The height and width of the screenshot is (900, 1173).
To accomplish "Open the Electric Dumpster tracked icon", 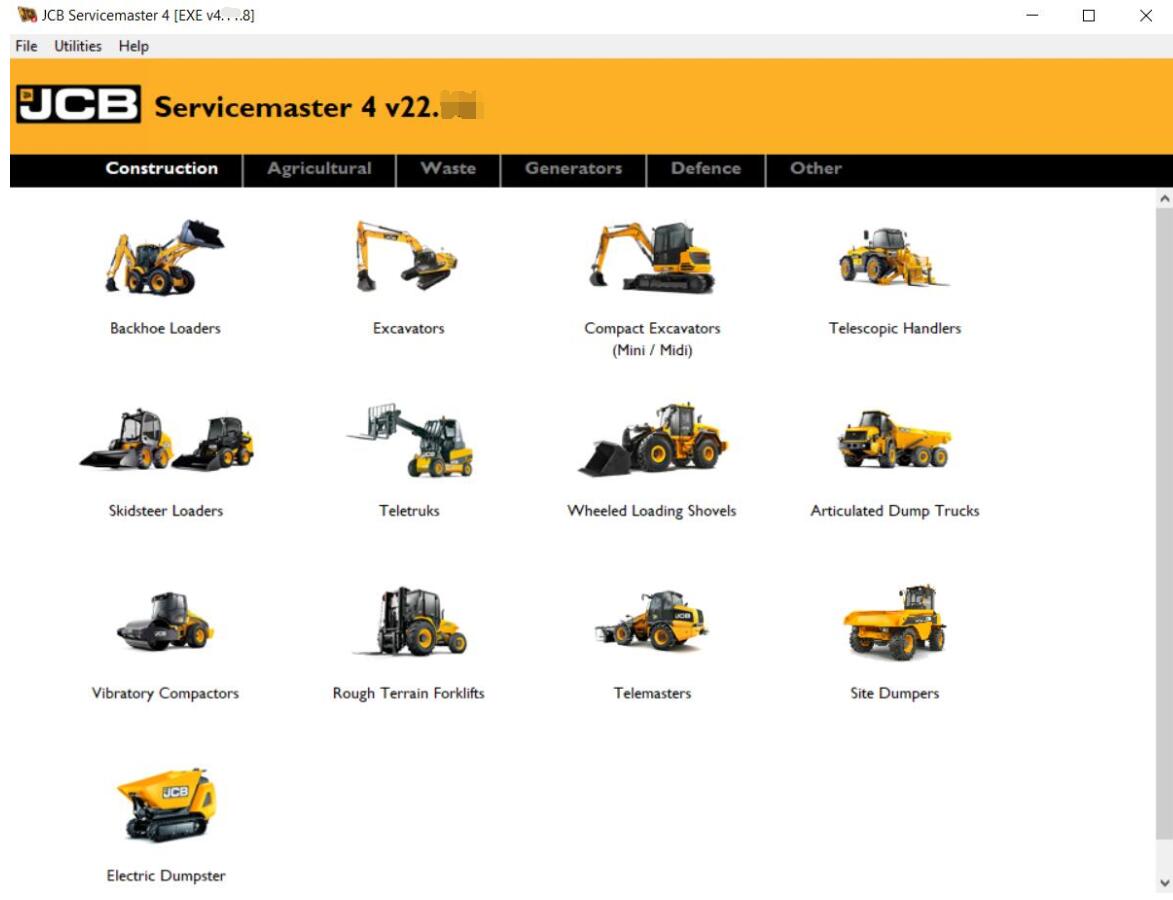I will (x=165, y=804).
